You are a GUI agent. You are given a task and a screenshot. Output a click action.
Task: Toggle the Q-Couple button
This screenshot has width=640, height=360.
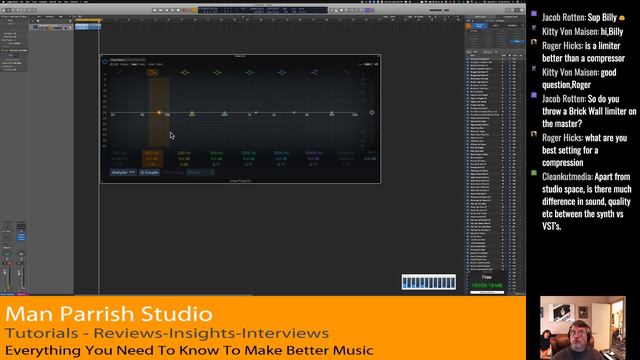149,173
